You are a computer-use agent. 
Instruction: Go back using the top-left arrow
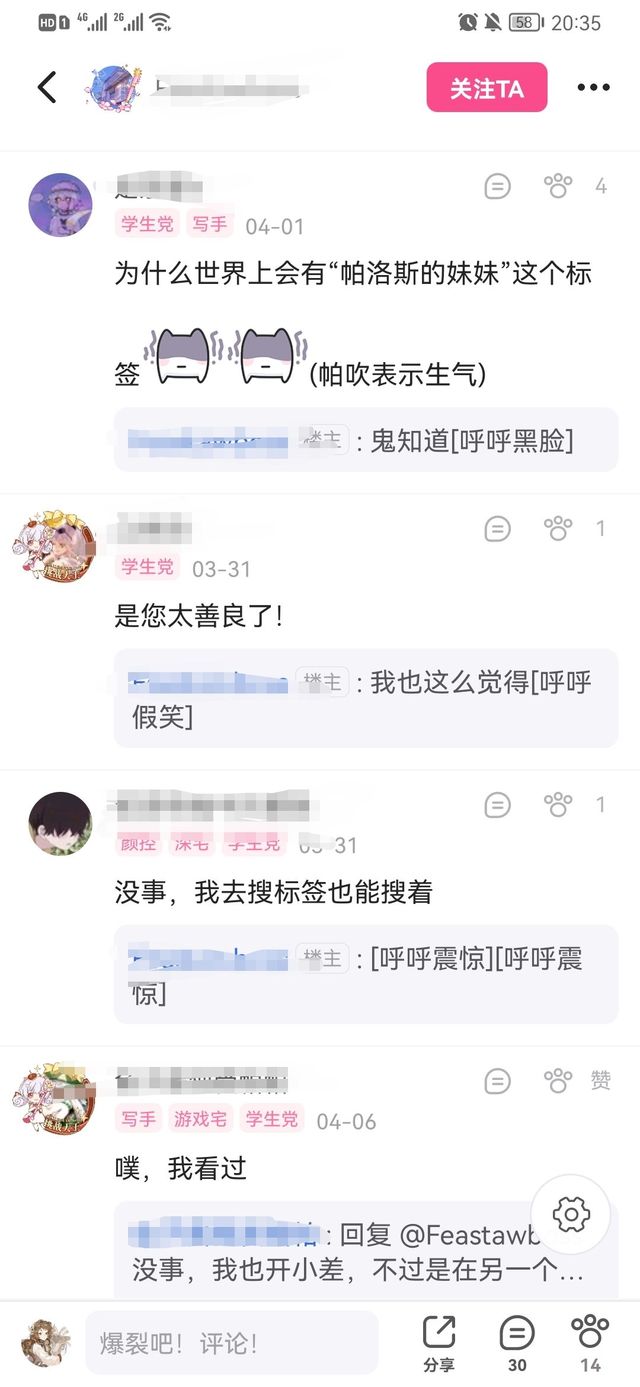[47, 87]
